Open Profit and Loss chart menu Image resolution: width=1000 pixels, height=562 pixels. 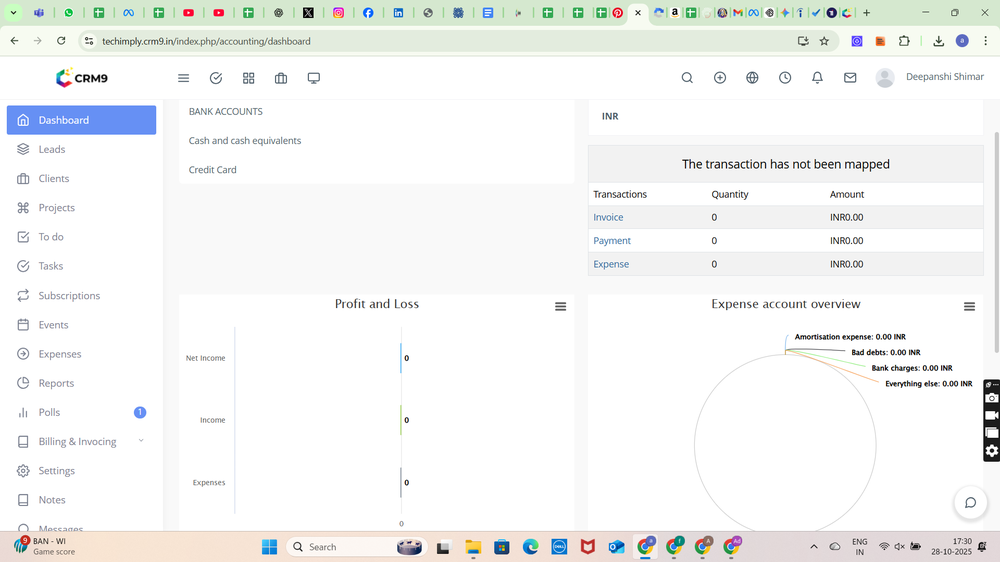pyautogui.click(x=561, y=307)
